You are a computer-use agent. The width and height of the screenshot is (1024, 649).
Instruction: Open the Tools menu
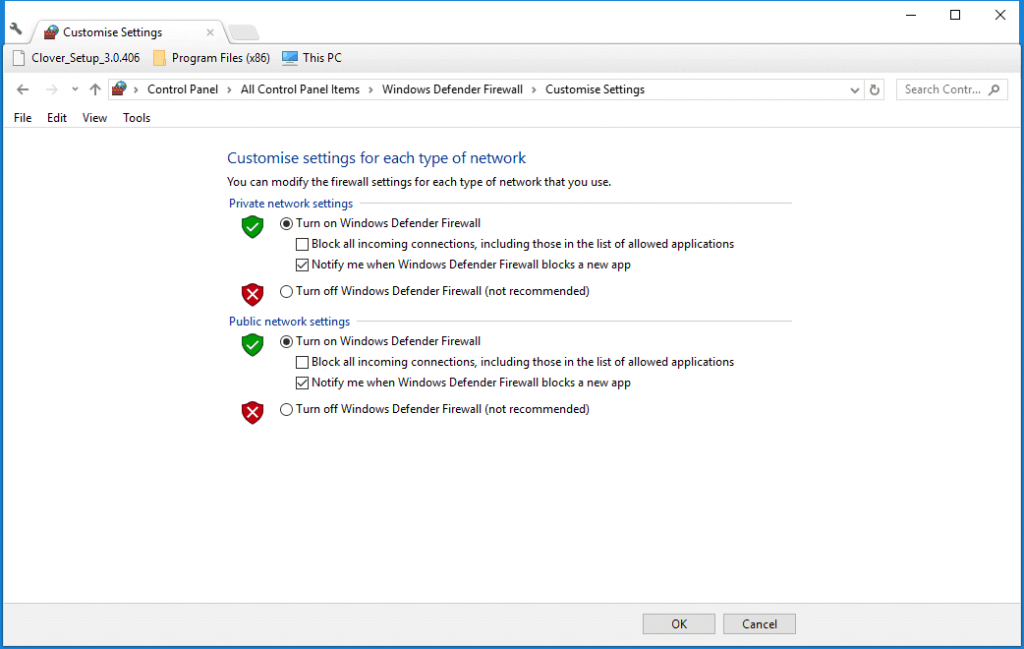click(x=137, y=118)
